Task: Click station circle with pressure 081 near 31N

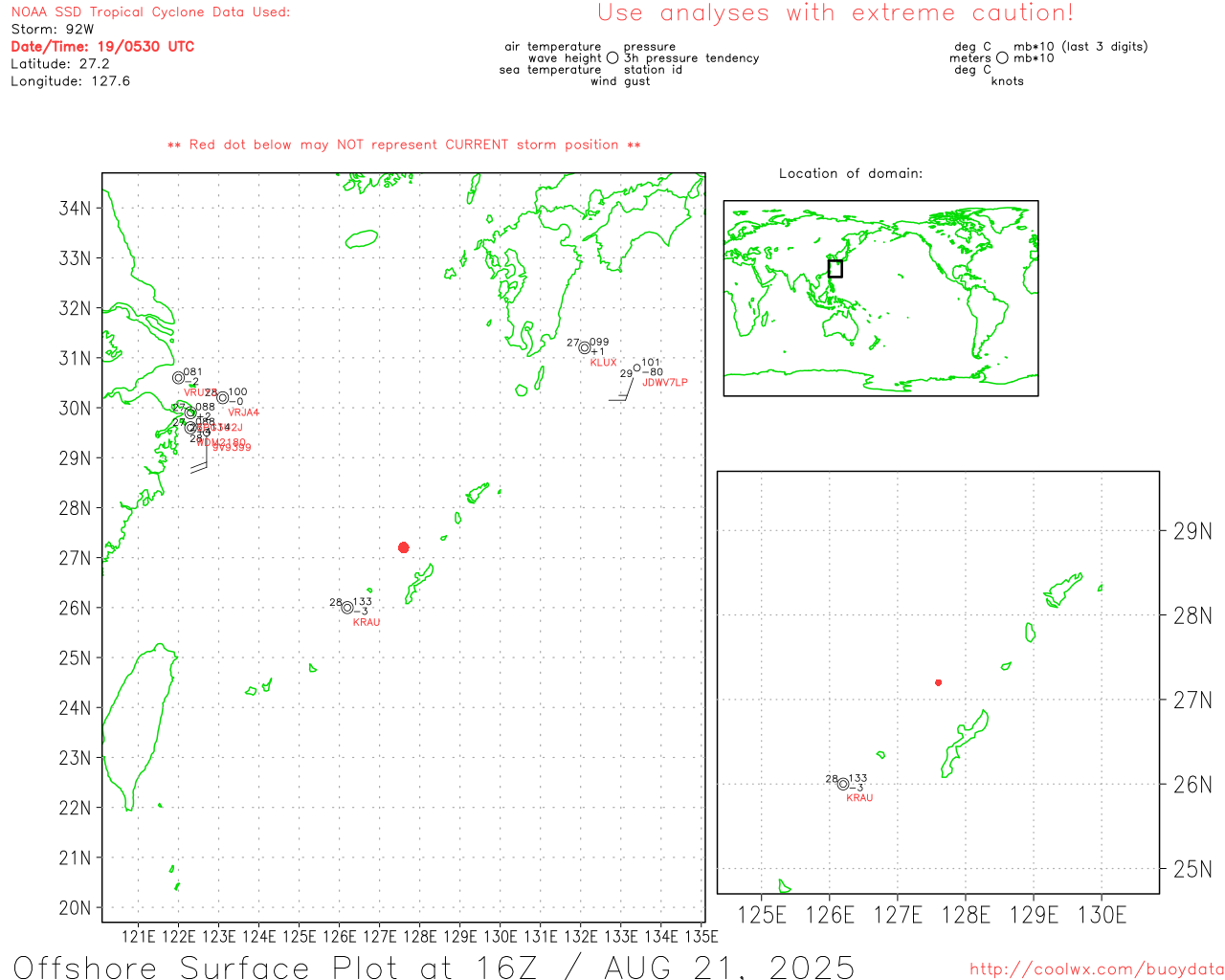Action: 178,378
